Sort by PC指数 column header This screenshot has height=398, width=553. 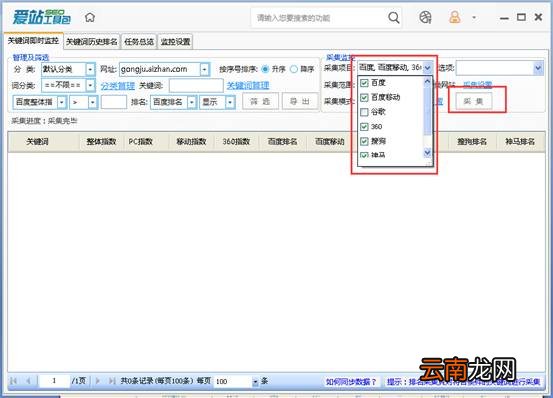click(x=141, y=142)
